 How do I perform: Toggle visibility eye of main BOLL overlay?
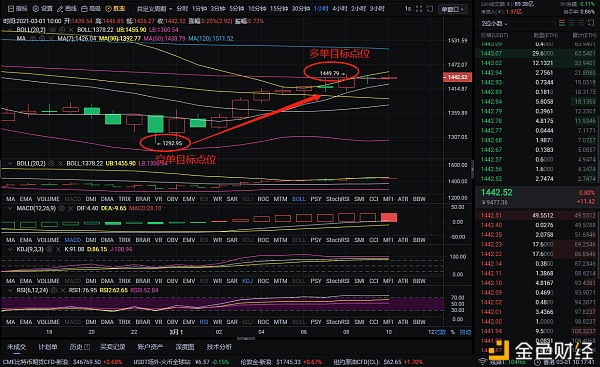53,29
